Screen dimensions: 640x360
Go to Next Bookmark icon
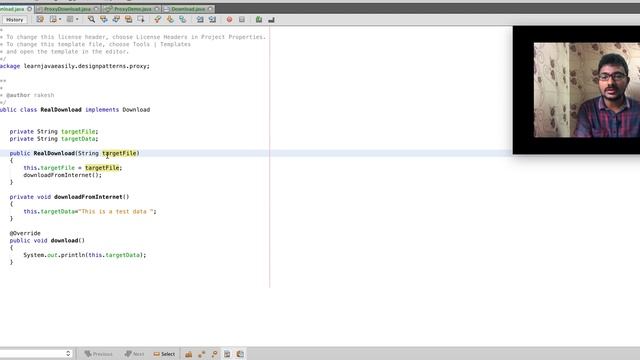pos(170,20)
